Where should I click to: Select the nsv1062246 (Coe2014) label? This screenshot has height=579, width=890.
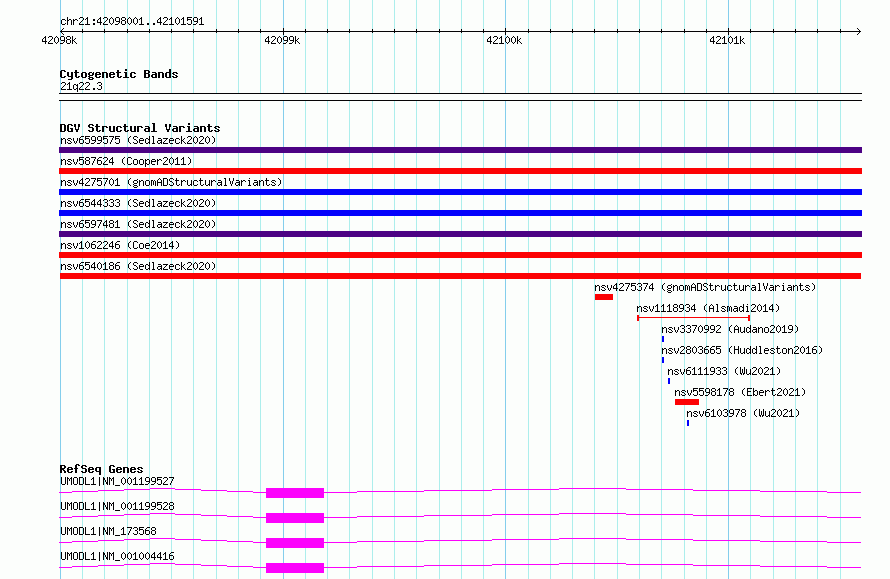[120, 245]
